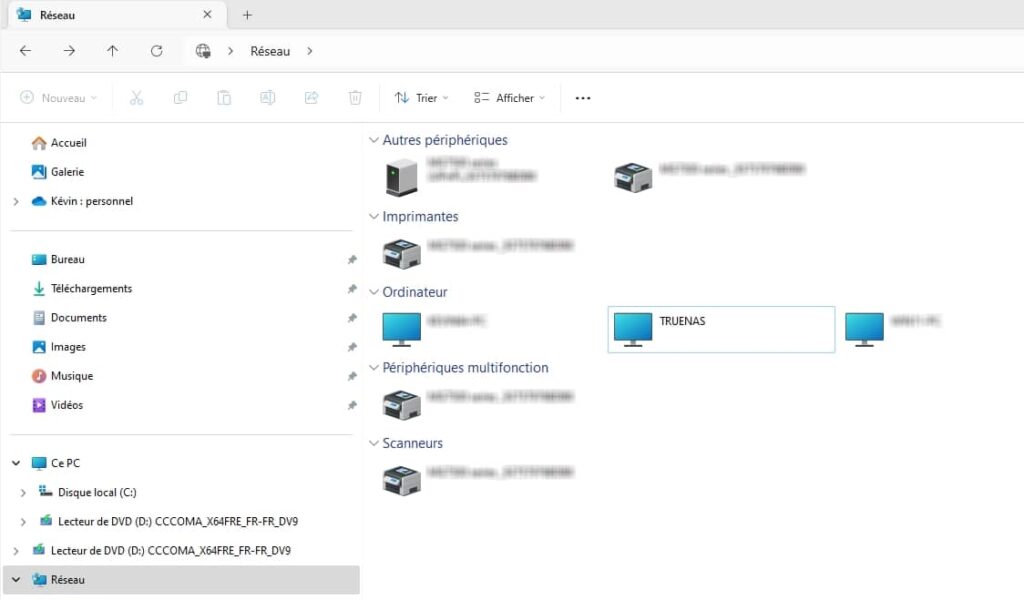The height and width of the screenshot is (600, 1024).
Task: Expand the Ce PC tree item
Action: (14, 463)
